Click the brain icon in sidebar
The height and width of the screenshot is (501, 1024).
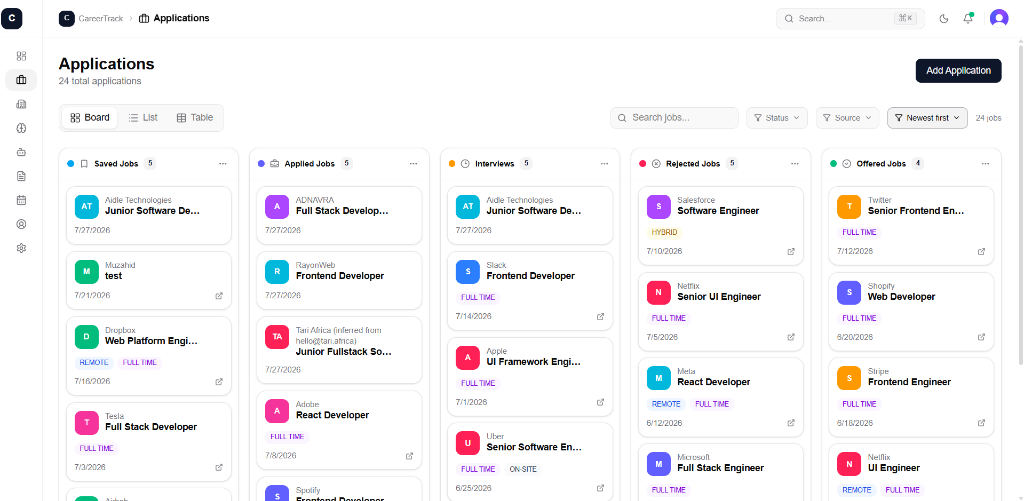coord(21,128)
